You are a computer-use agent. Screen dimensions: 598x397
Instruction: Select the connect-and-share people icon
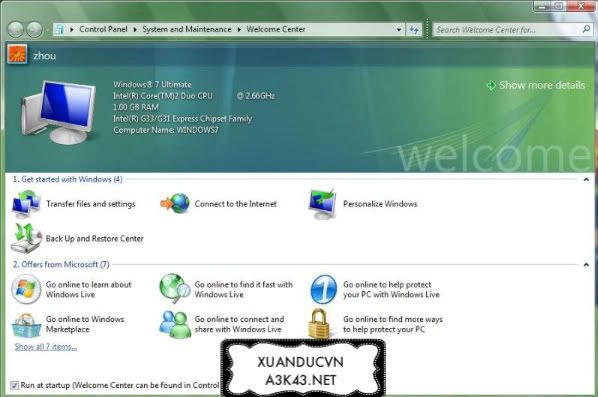175,324
